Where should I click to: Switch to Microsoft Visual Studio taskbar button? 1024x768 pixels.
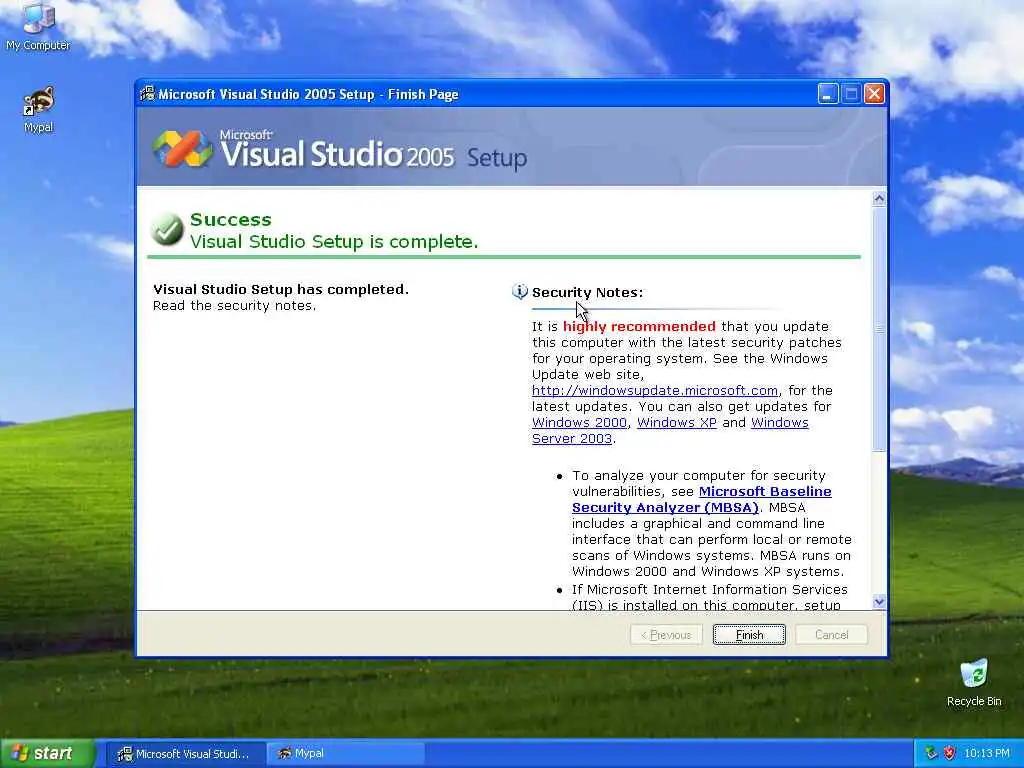coord(185,754)
